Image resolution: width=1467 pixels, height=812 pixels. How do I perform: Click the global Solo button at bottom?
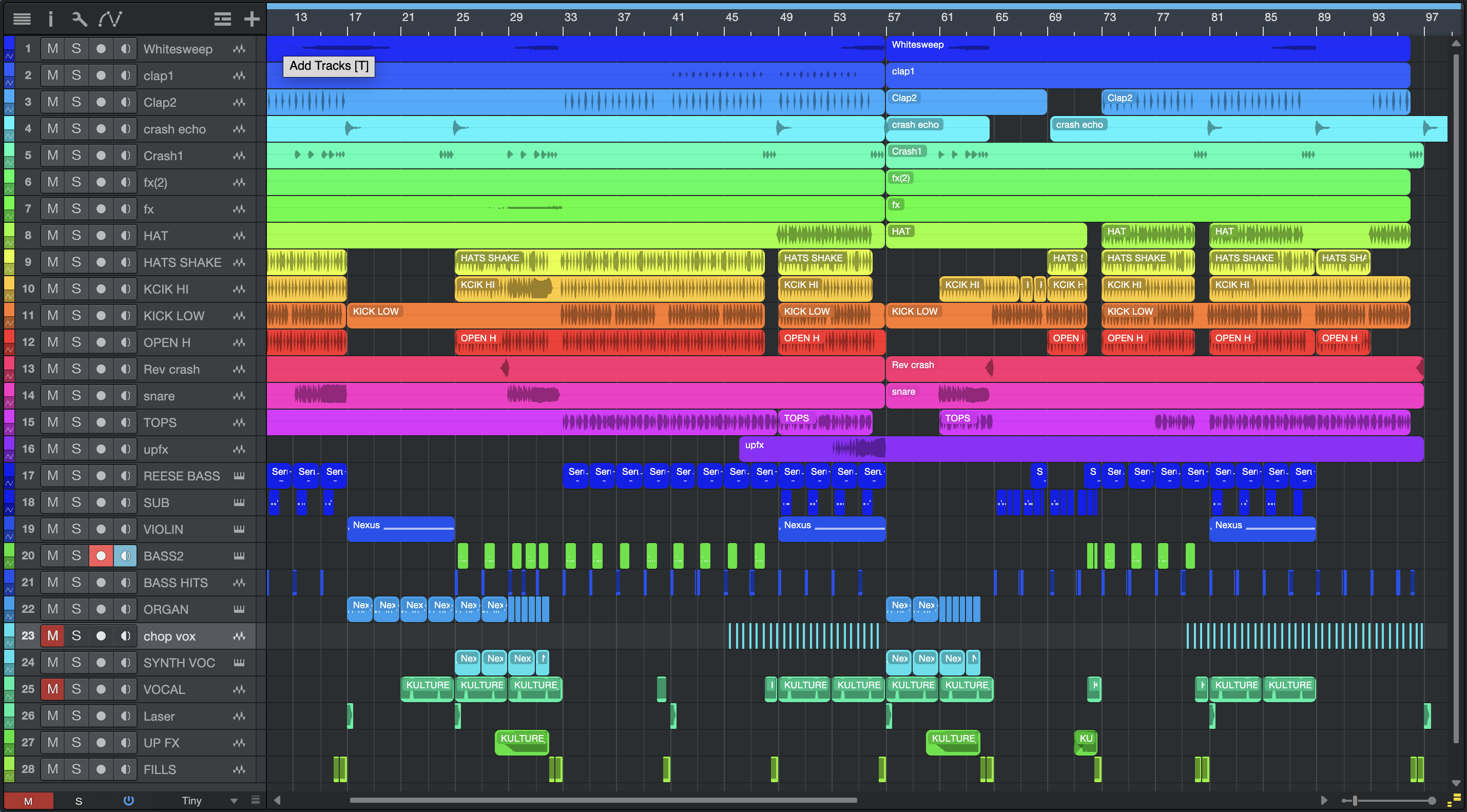[x=79, y=801]
